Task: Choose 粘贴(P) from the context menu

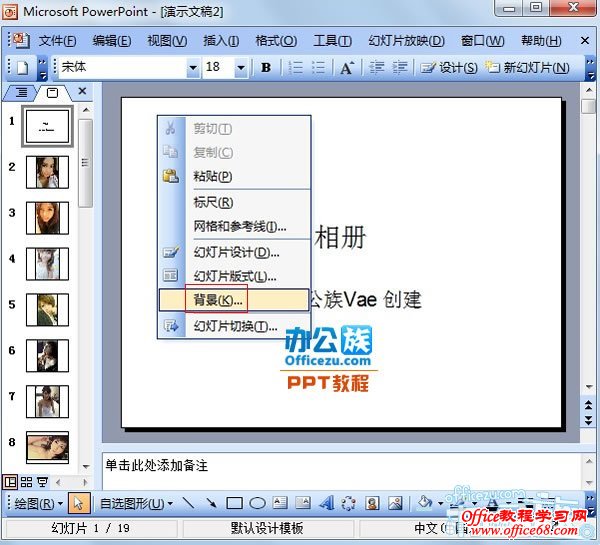Action: click(x=234, y=176)
